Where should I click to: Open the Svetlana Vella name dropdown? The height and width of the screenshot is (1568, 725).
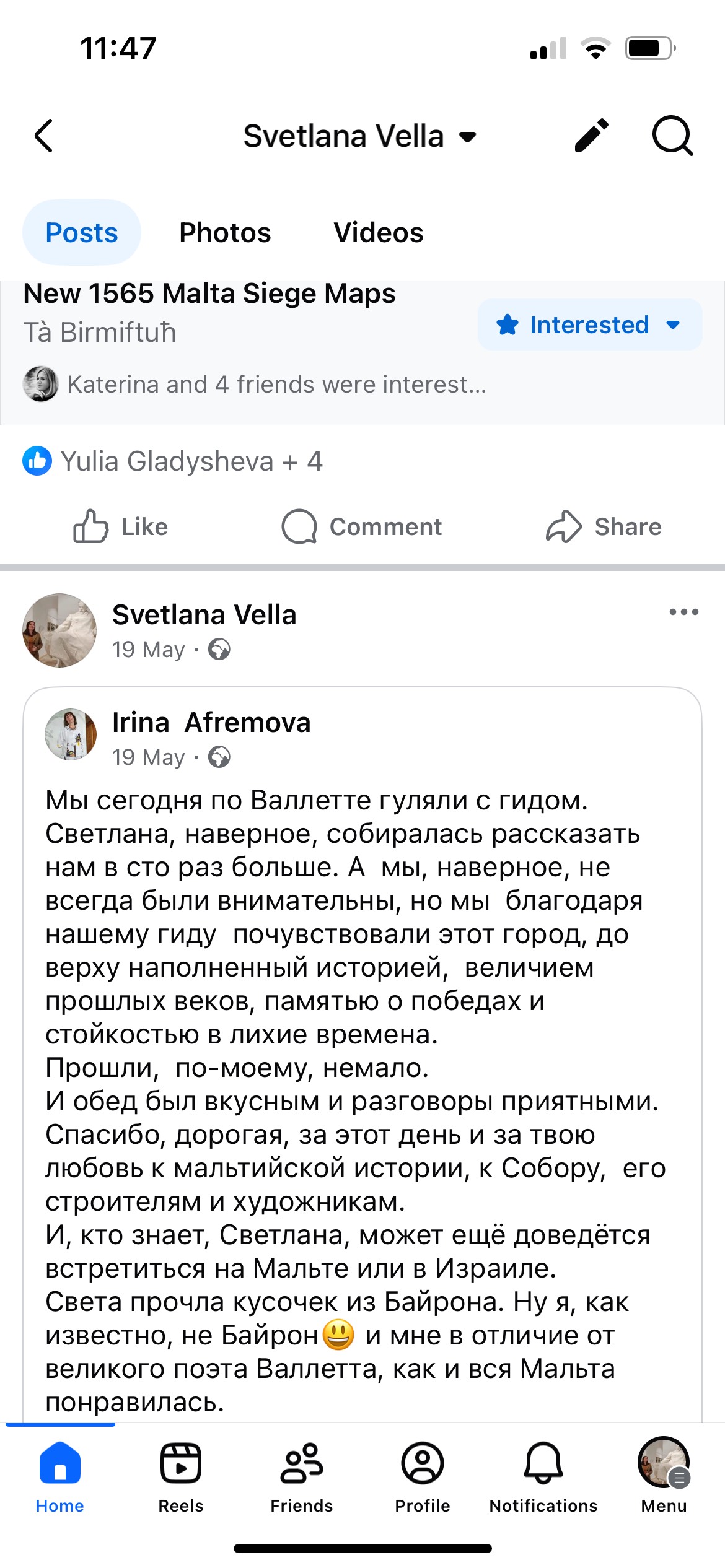pos(467,137)
